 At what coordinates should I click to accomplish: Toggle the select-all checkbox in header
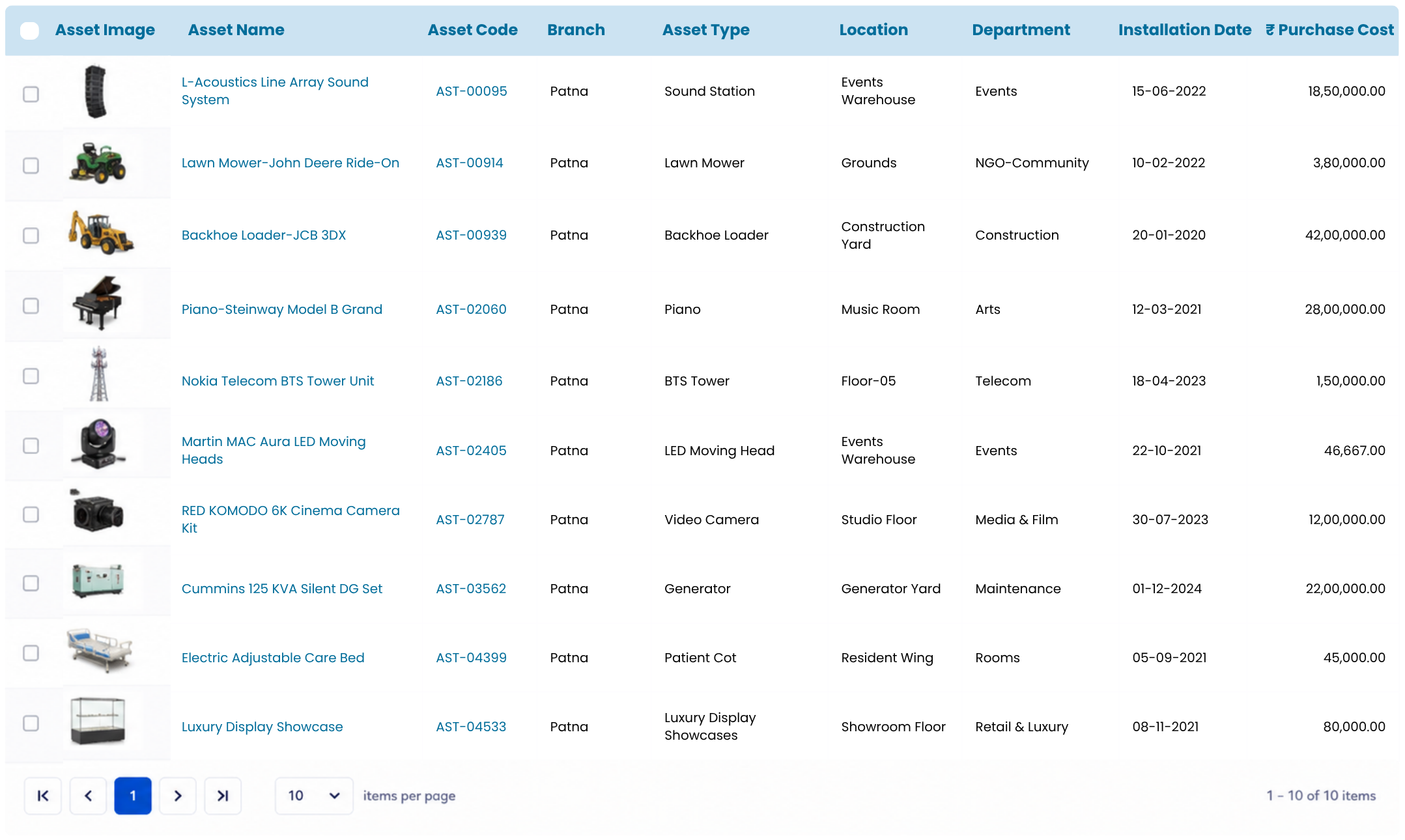click(x=30, y=30)
